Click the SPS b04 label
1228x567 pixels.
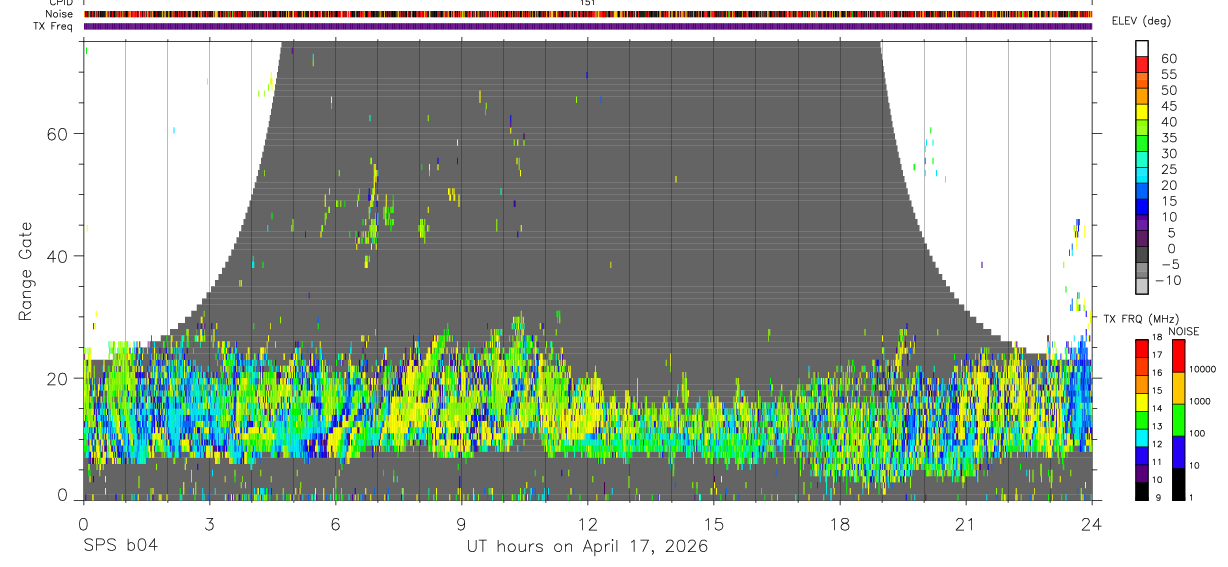pos(119,546)
